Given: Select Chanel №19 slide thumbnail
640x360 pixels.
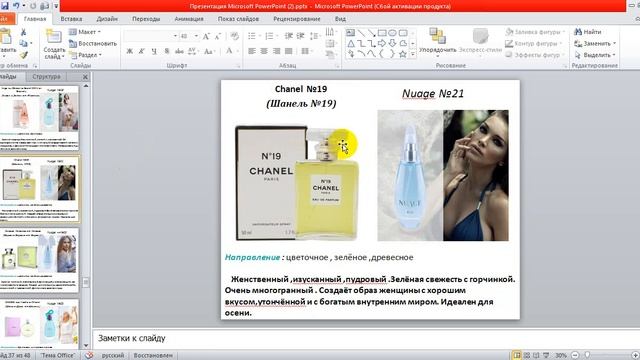Looking at the screenshot, I should point(40,189).
